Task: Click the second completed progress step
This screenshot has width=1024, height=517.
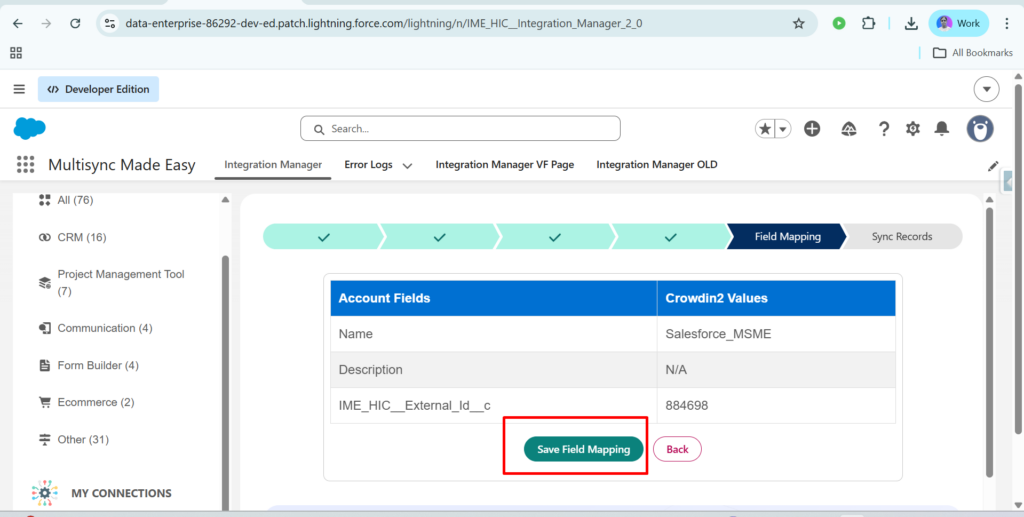Action: (x=439, y=236)
